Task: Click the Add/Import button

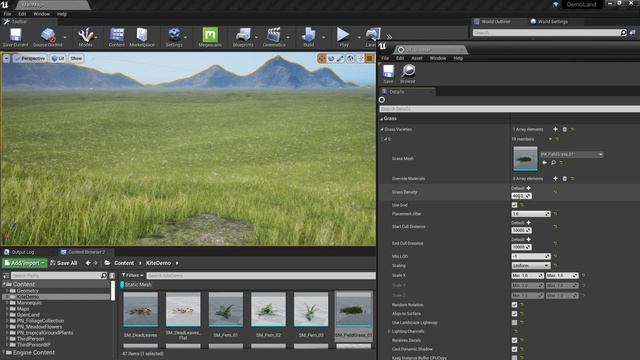Action: 25,263
